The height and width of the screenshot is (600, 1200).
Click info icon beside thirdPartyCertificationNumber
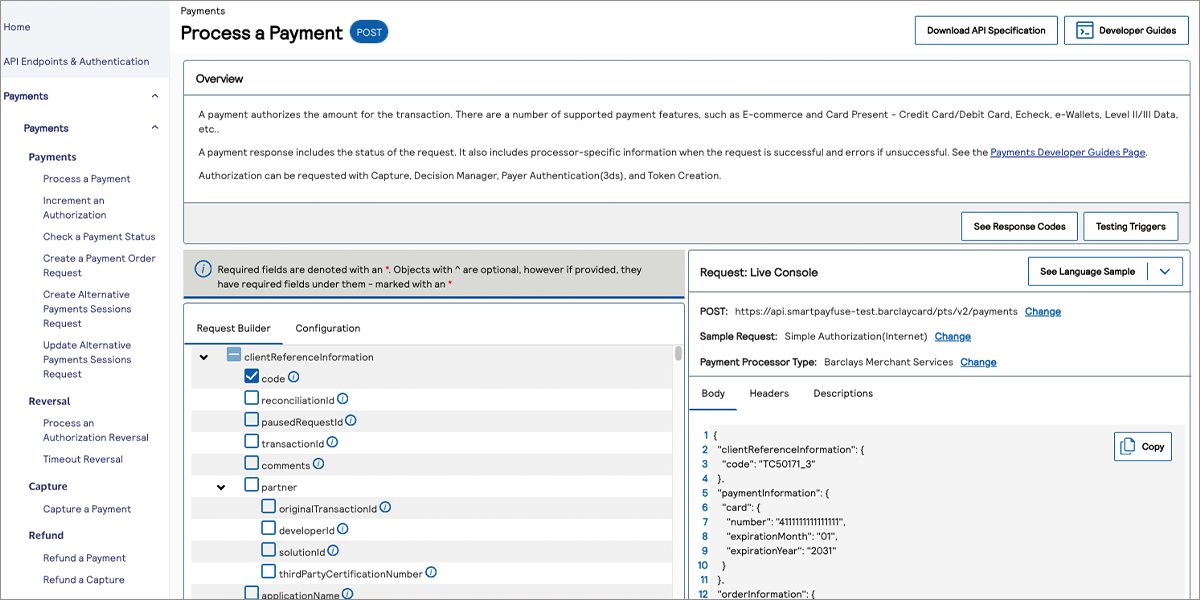click(x=431, y=573)
